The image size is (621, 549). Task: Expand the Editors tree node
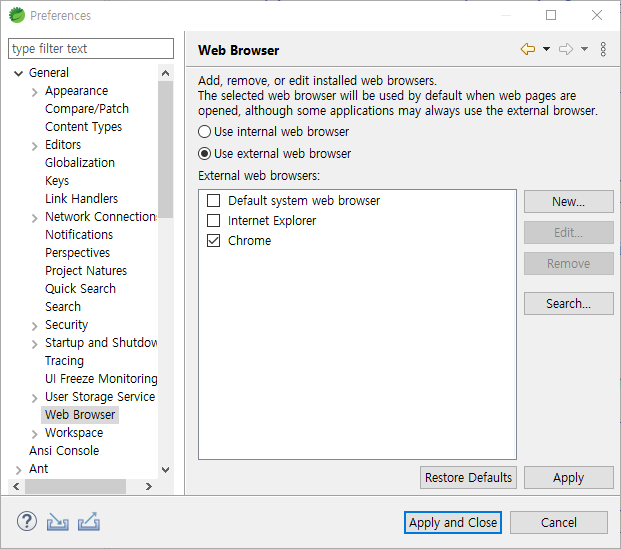point(34,146)
